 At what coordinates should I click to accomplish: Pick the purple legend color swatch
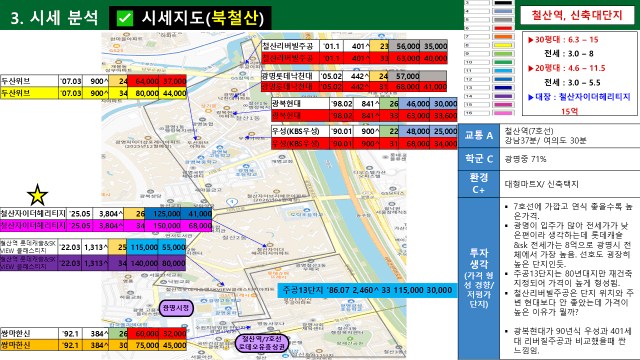[503, 96]
